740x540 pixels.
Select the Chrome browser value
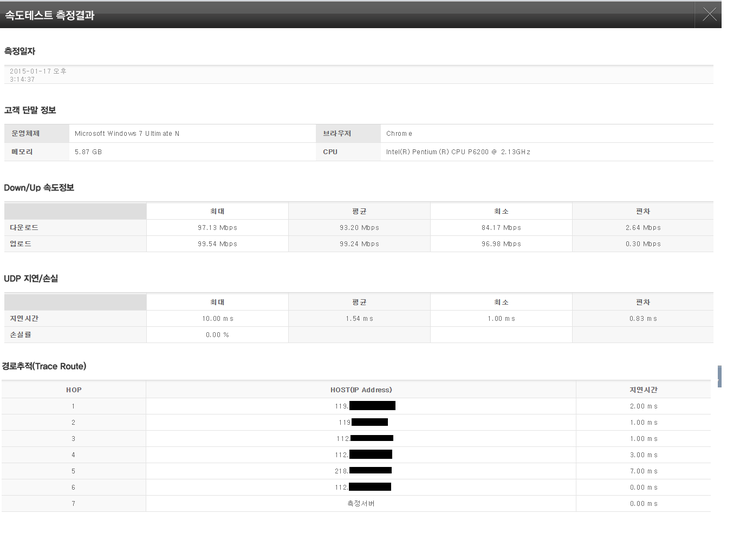point(399,134)
